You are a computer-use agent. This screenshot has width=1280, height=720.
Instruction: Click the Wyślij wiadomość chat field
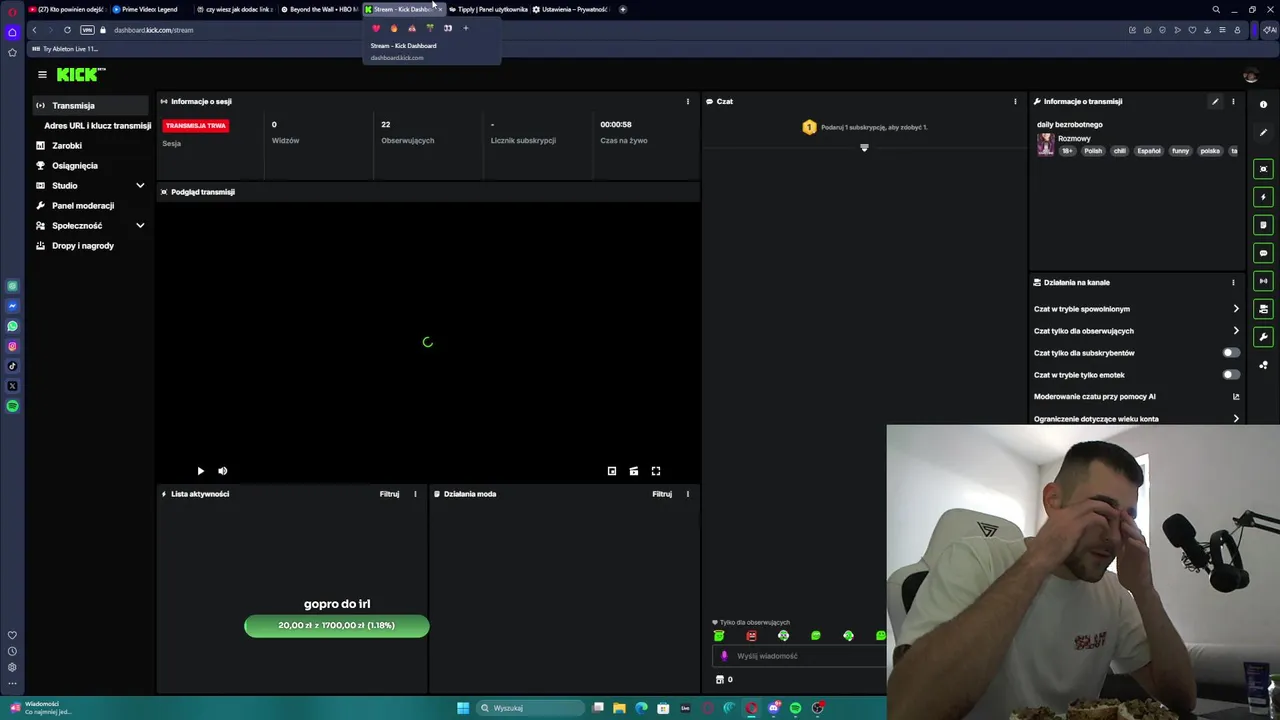pos(800,656)
